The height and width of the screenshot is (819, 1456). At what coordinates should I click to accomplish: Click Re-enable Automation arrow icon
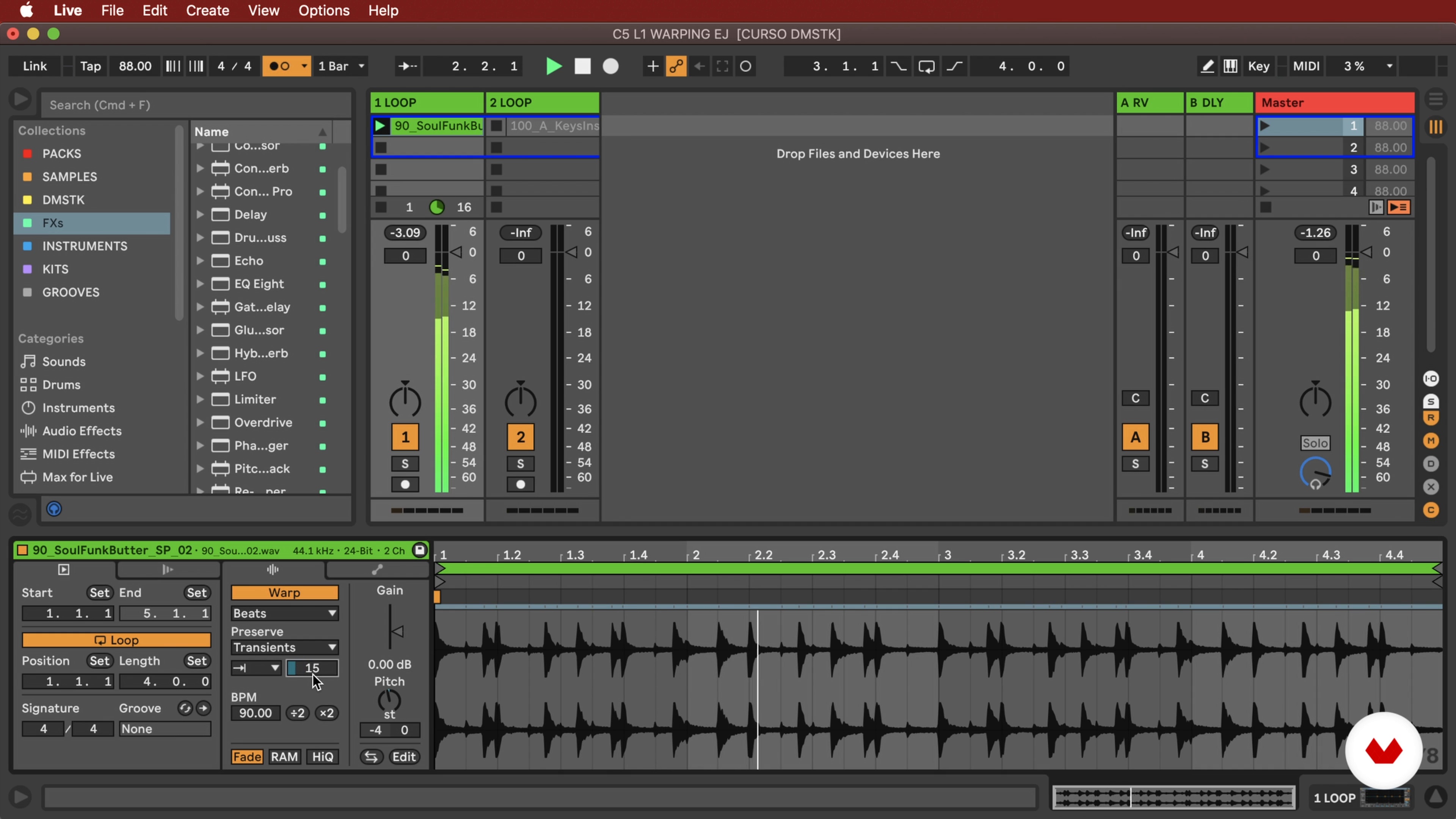click(x=699, y=66)
